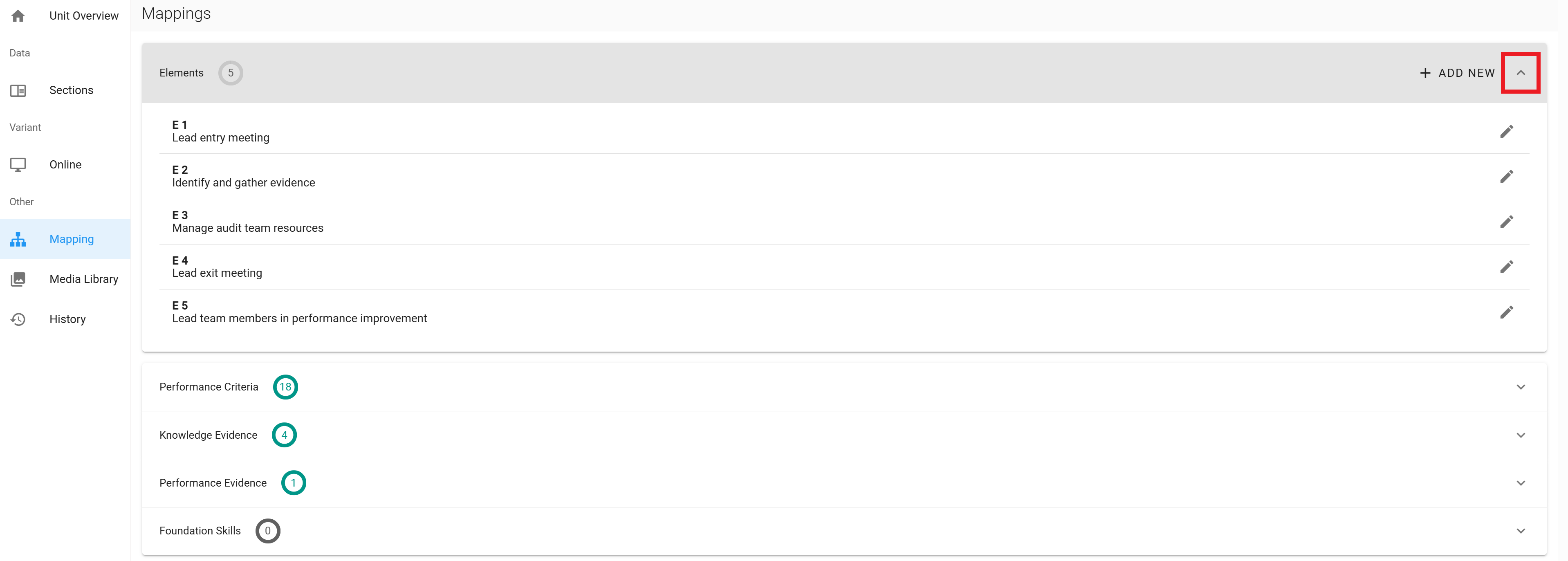Viewport: 1568px width, 561px height.
Task: Edit element E 4 Lead exit meeting
Action: point(1506,267)
